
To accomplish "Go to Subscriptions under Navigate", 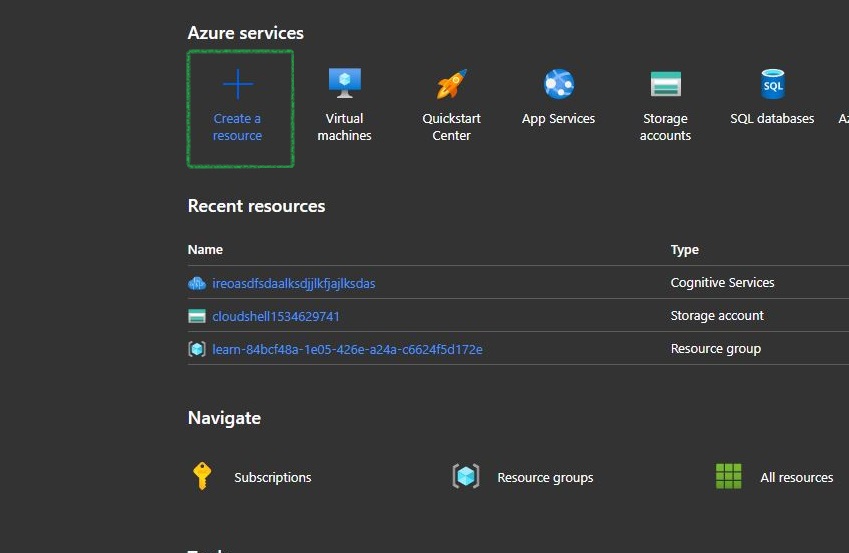I will [273, 477].
